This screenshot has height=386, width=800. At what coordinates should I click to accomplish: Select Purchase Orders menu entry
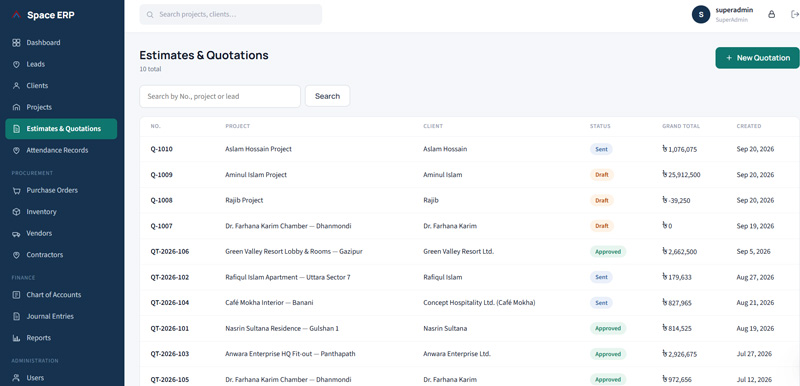(61, 190)
